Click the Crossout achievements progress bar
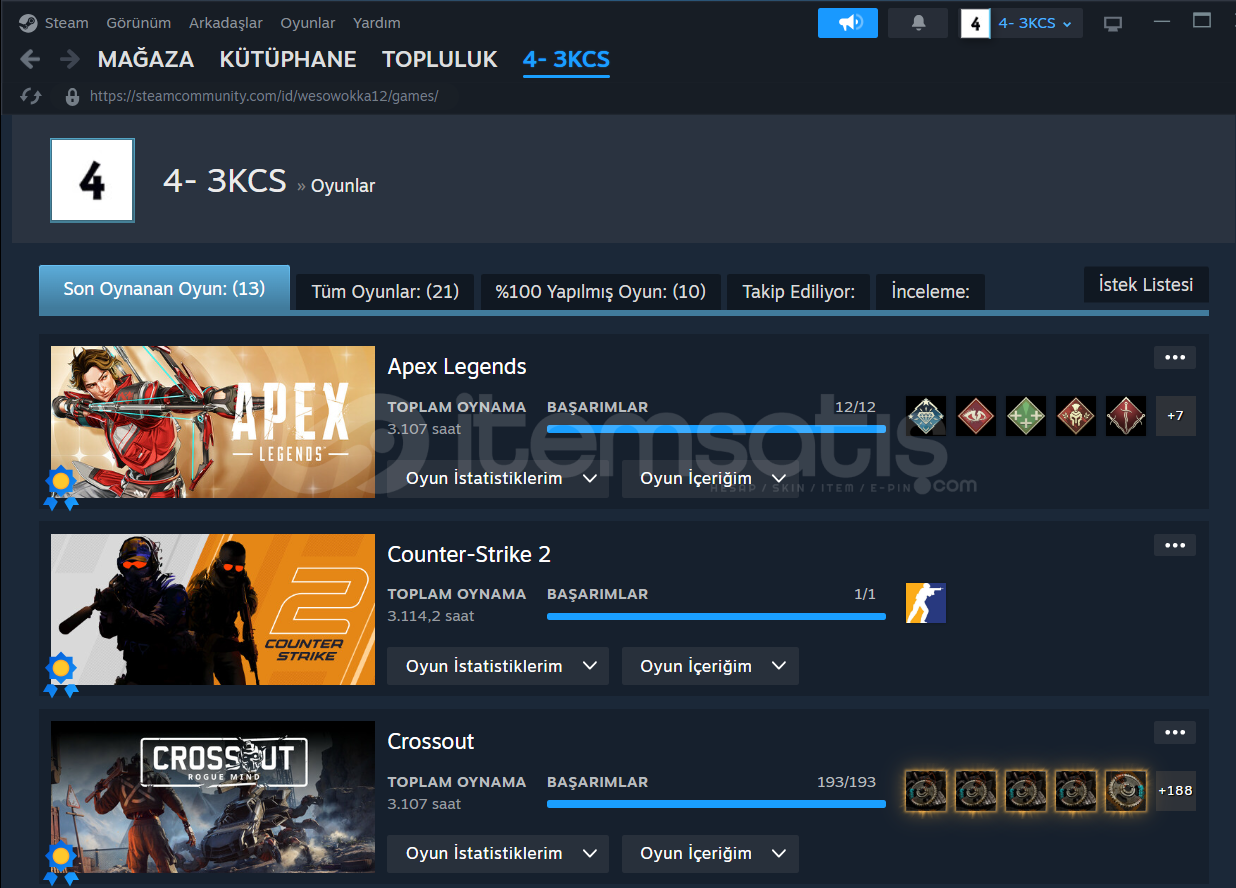Viewport: 1236px width, 888px height. [716, 804]
